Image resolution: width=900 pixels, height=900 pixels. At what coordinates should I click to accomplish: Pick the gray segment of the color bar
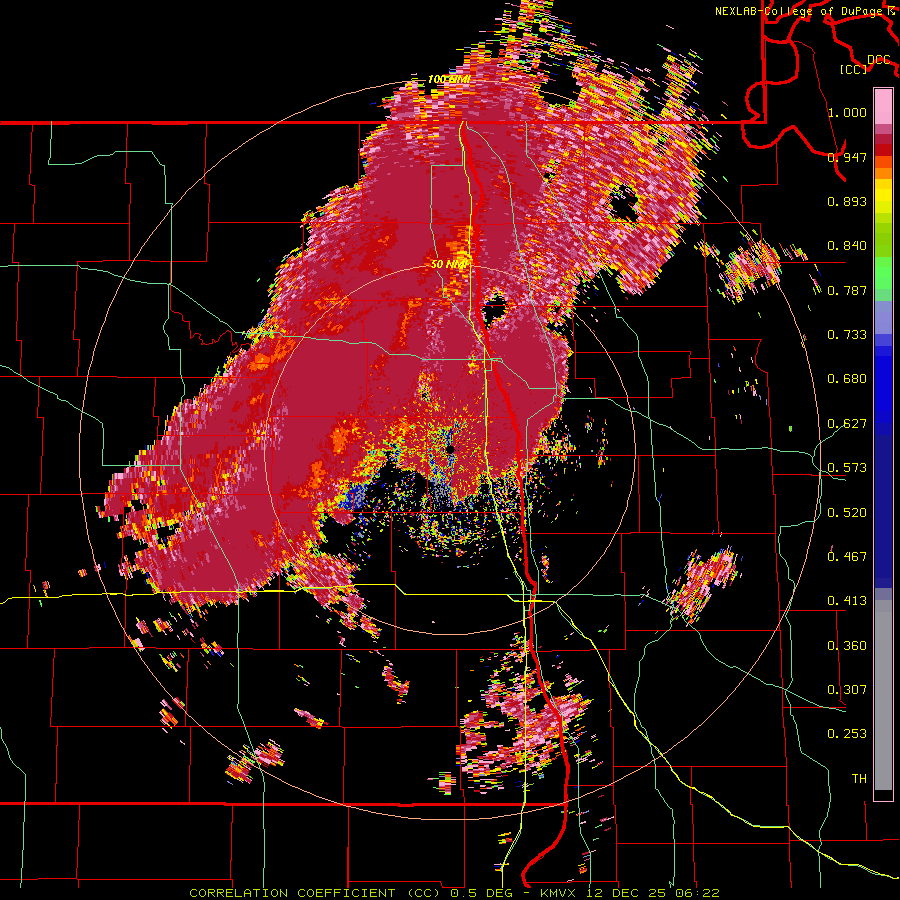click(x=883, y=695)
